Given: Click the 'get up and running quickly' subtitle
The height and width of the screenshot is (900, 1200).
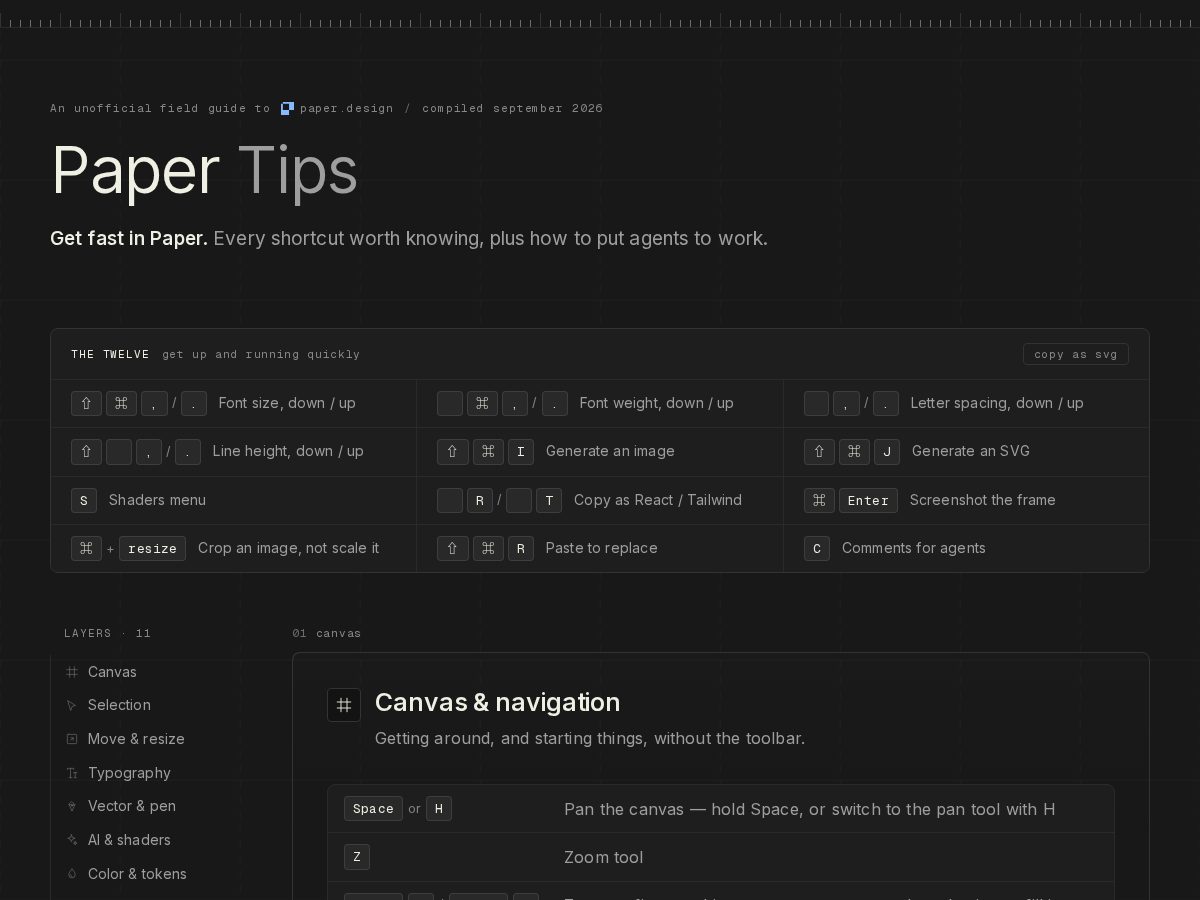Looking at the screenshot, I should click(x=261, y=354).
